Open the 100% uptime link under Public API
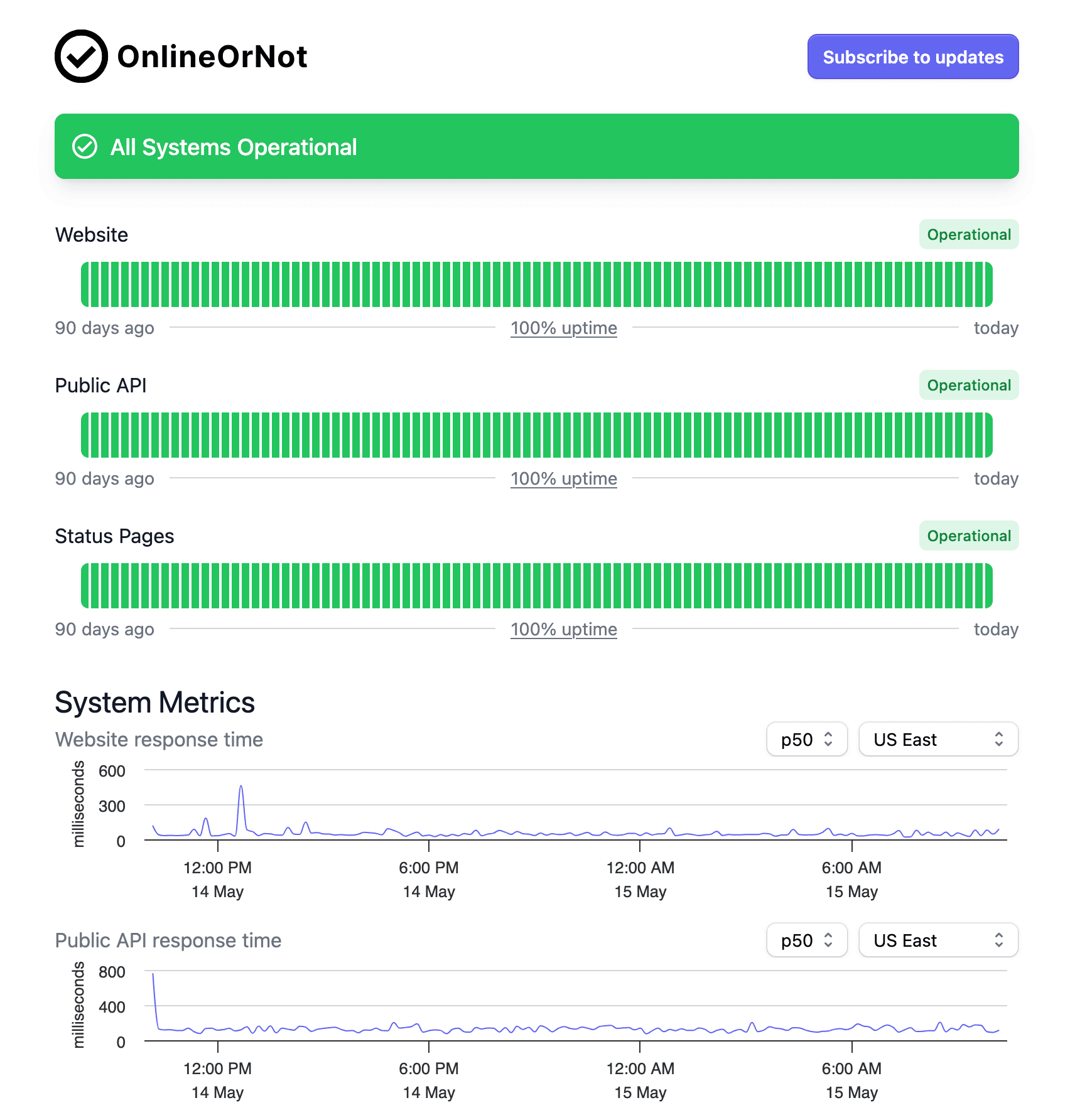This screenshot has width=1075, height=1120. (x=563, y=478)
